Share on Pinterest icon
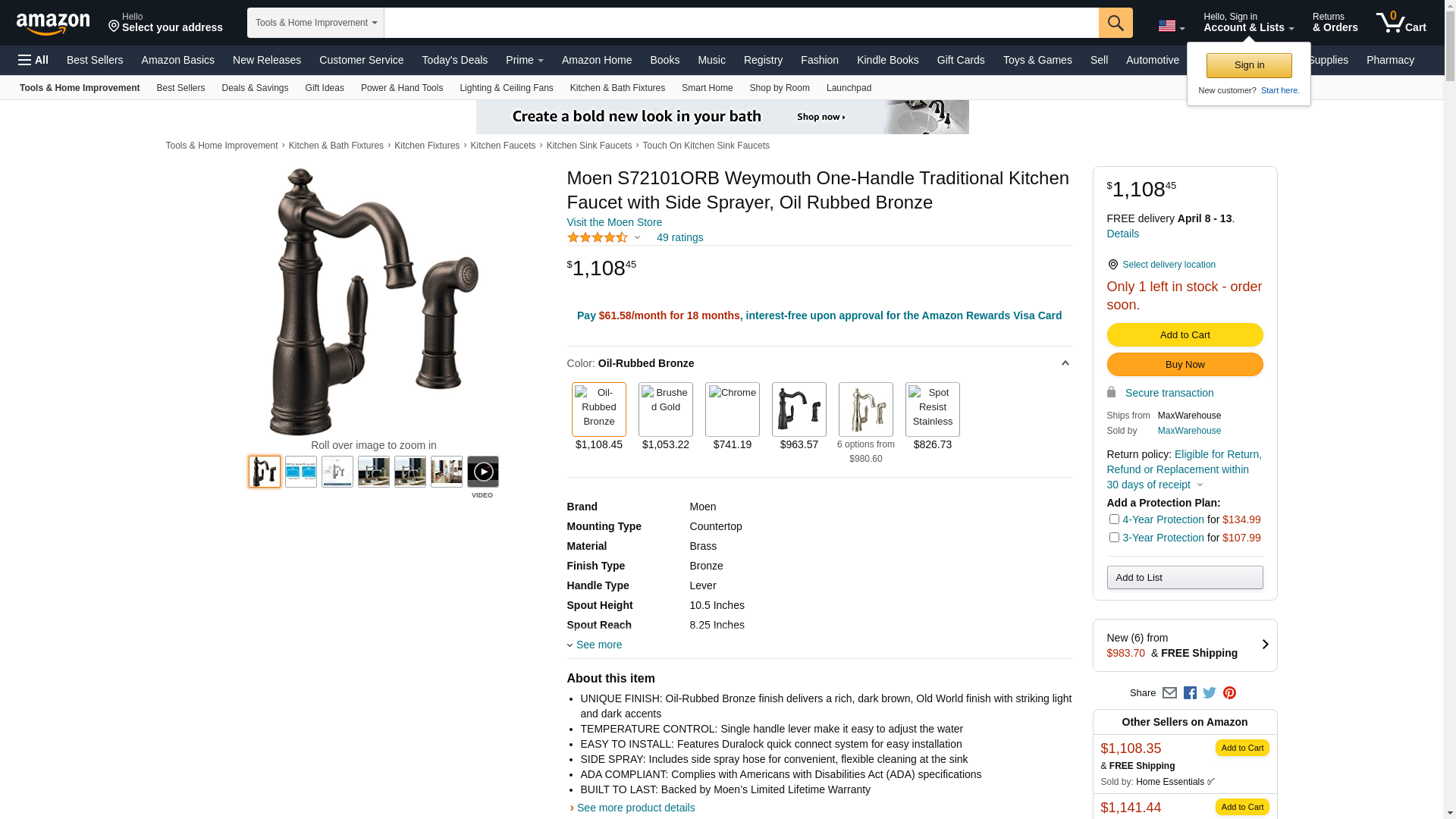 pyautogui.click(x=1229, y=693)
